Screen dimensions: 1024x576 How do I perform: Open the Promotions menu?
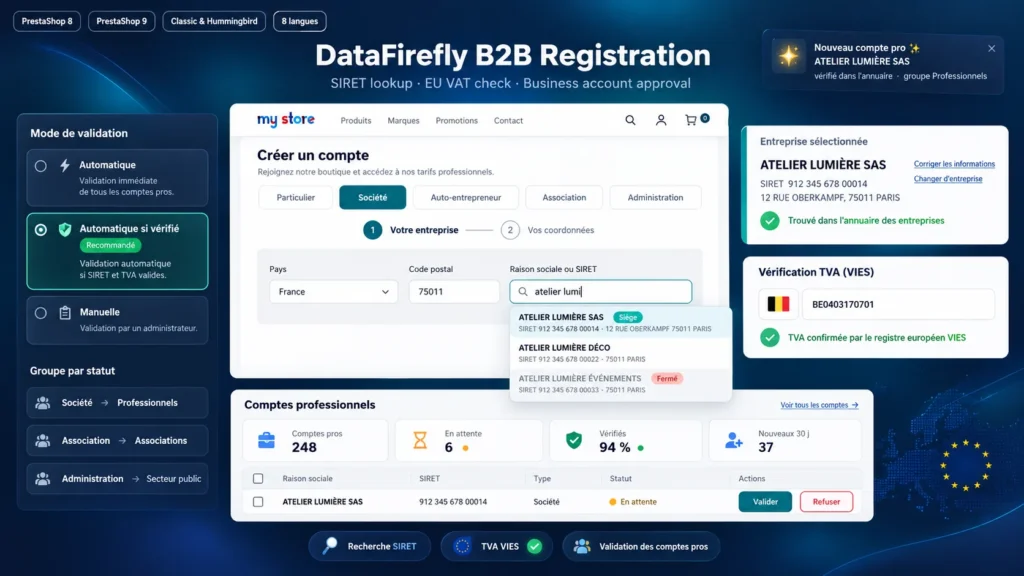pos(456,121)
